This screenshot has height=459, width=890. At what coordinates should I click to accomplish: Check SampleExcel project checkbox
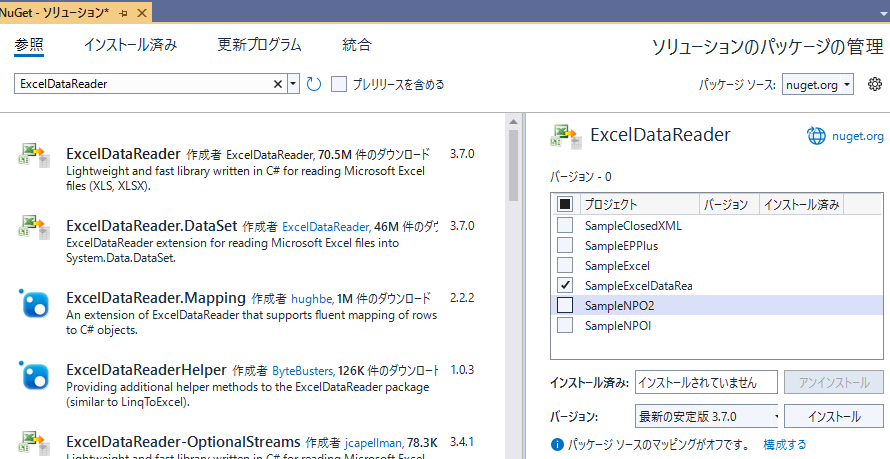click(565, 265)
